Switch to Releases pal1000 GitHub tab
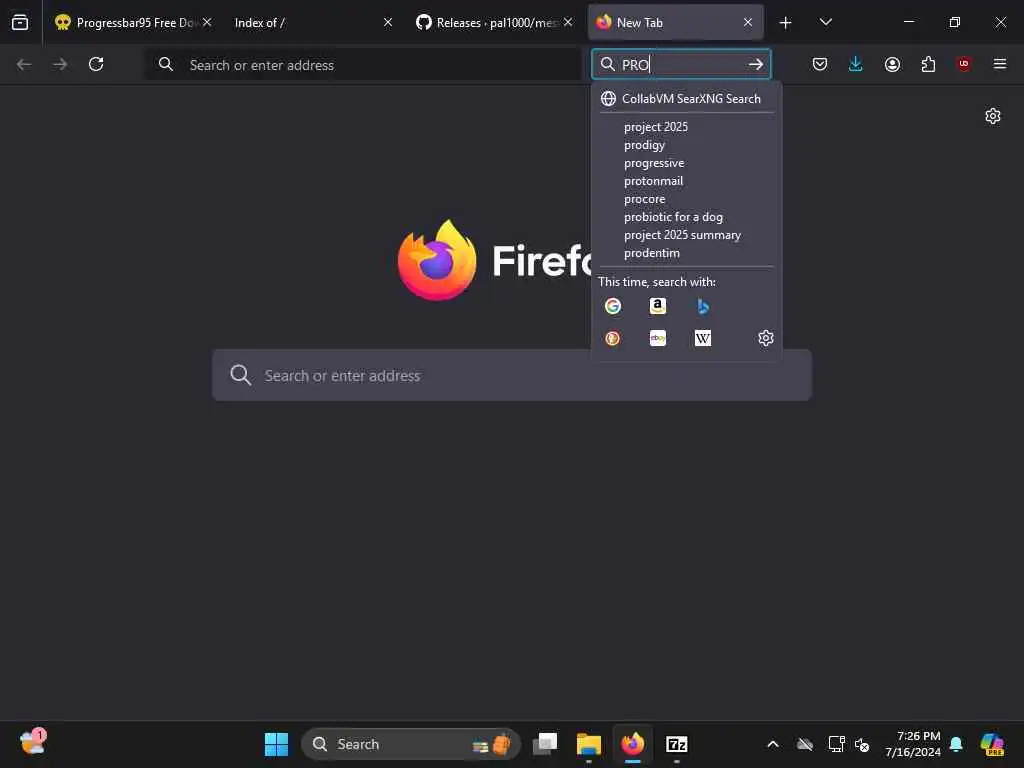 [494, 22]
